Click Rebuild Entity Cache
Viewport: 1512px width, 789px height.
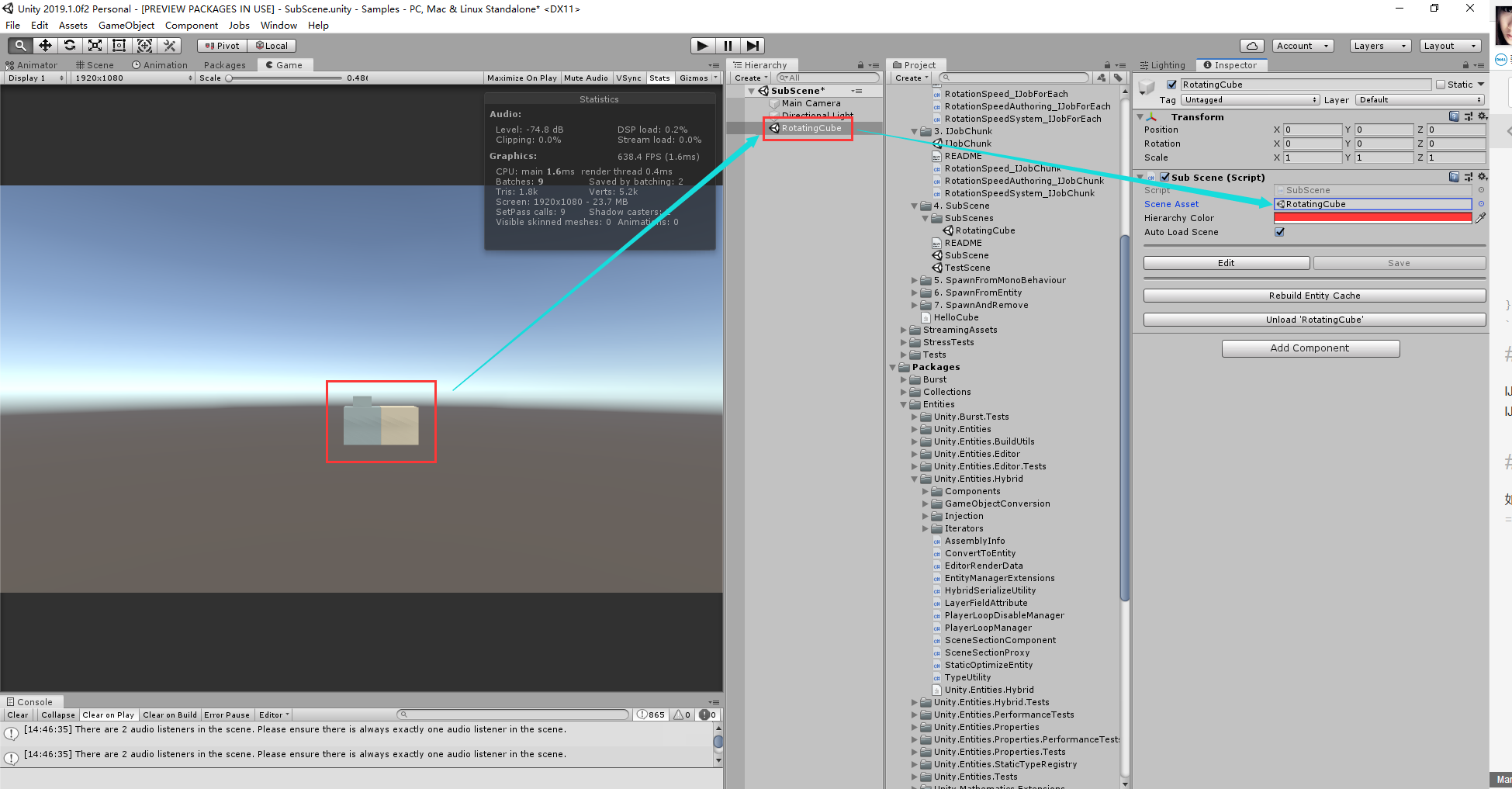point(1314,296)
